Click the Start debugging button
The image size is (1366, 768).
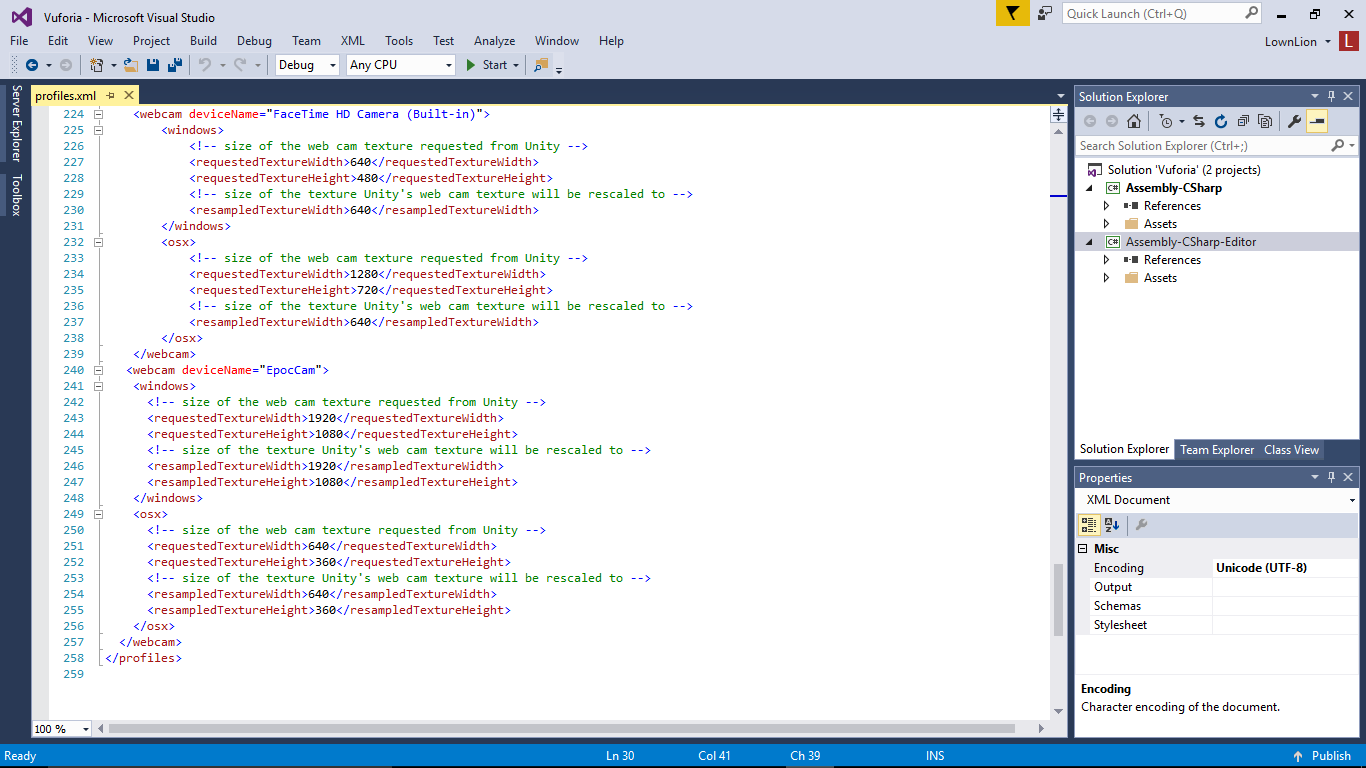487,65
